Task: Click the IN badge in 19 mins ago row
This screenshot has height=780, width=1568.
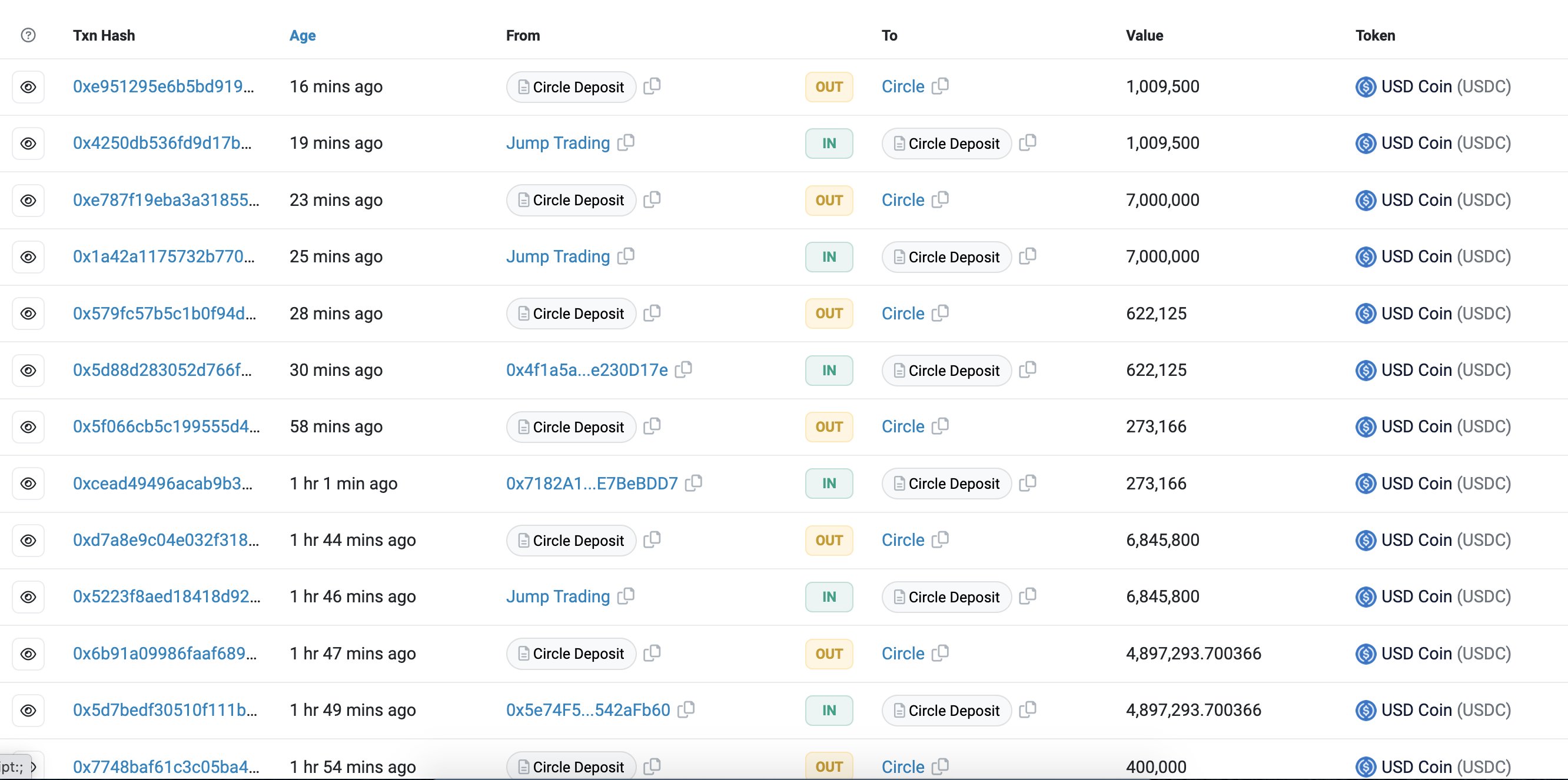Action: (x=829, y=144)
